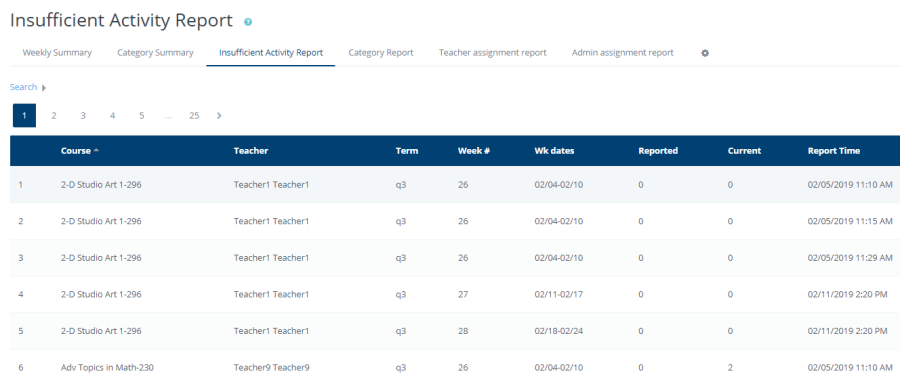Select 2-D Studio Art 1-296 in row 1
The height and width of the screenshot is (380, 900).
(101, 185)
